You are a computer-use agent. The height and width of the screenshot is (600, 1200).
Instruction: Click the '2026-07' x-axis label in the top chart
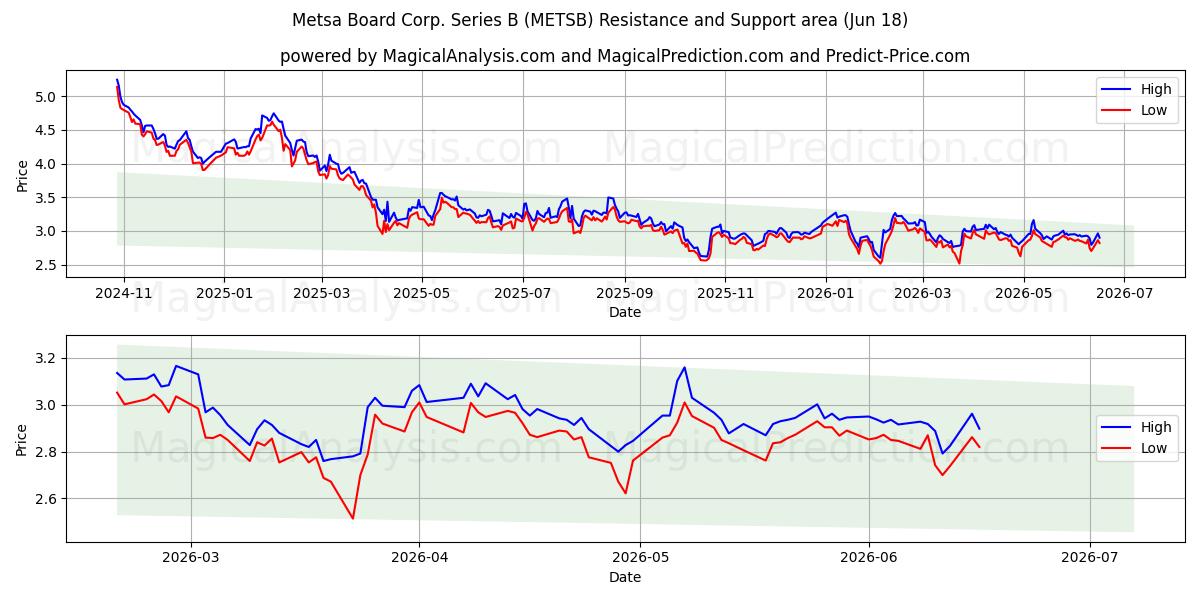coord(1123,293)
